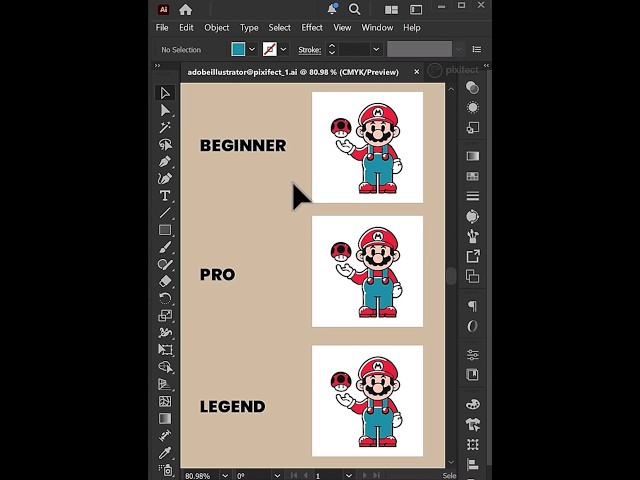Open the File menu

pyautogui.click(x=162, y=27)
